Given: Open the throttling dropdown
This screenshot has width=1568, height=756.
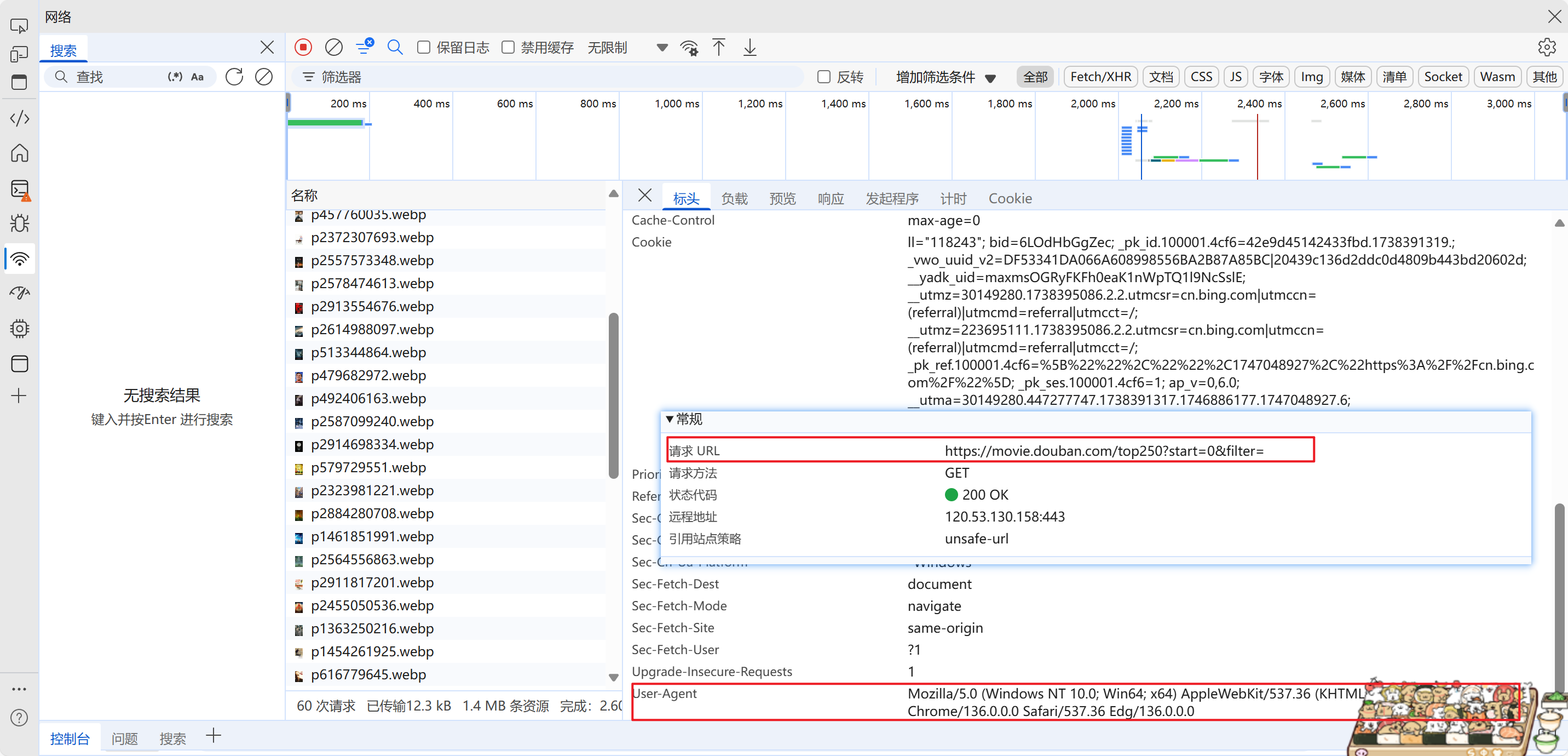Looking at the screenshot, I should (627, 48).
